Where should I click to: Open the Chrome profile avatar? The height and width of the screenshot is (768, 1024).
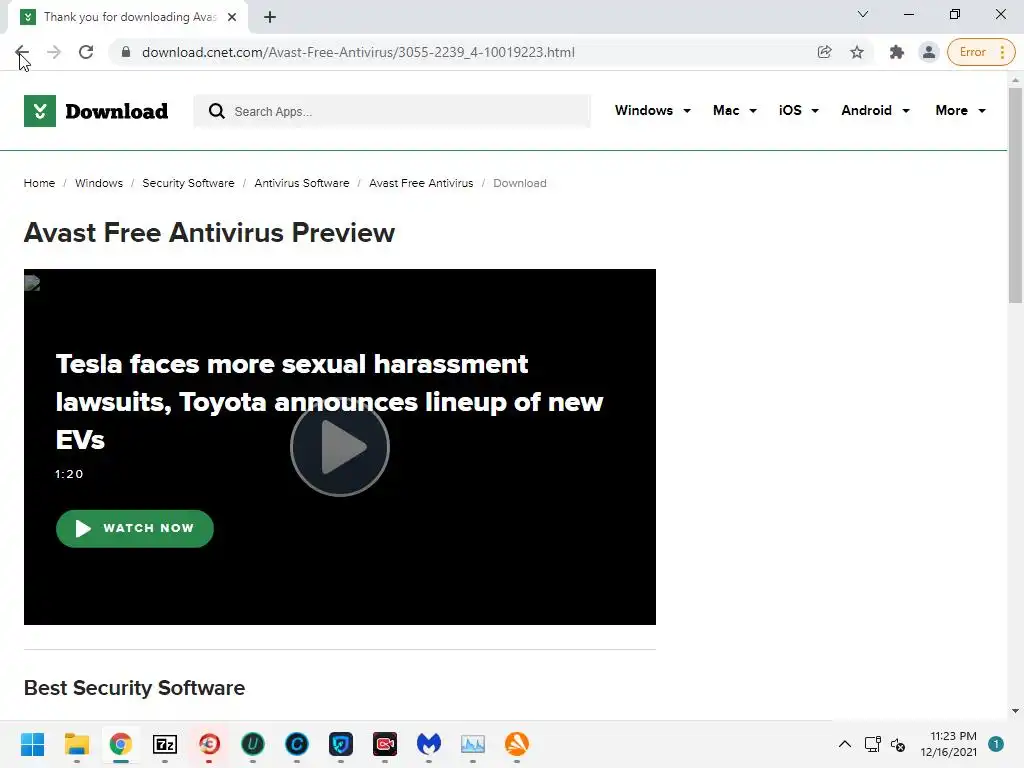(928, 52)
